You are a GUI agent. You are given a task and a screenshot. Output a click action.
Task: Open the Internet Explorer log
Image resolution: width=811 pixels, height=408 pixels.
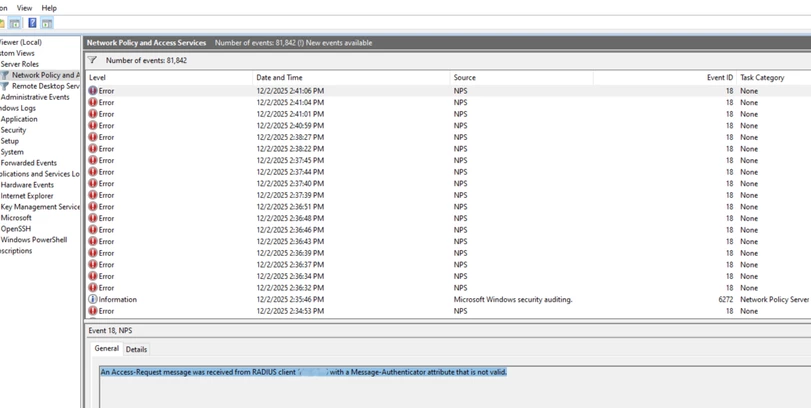coord(27,196)
